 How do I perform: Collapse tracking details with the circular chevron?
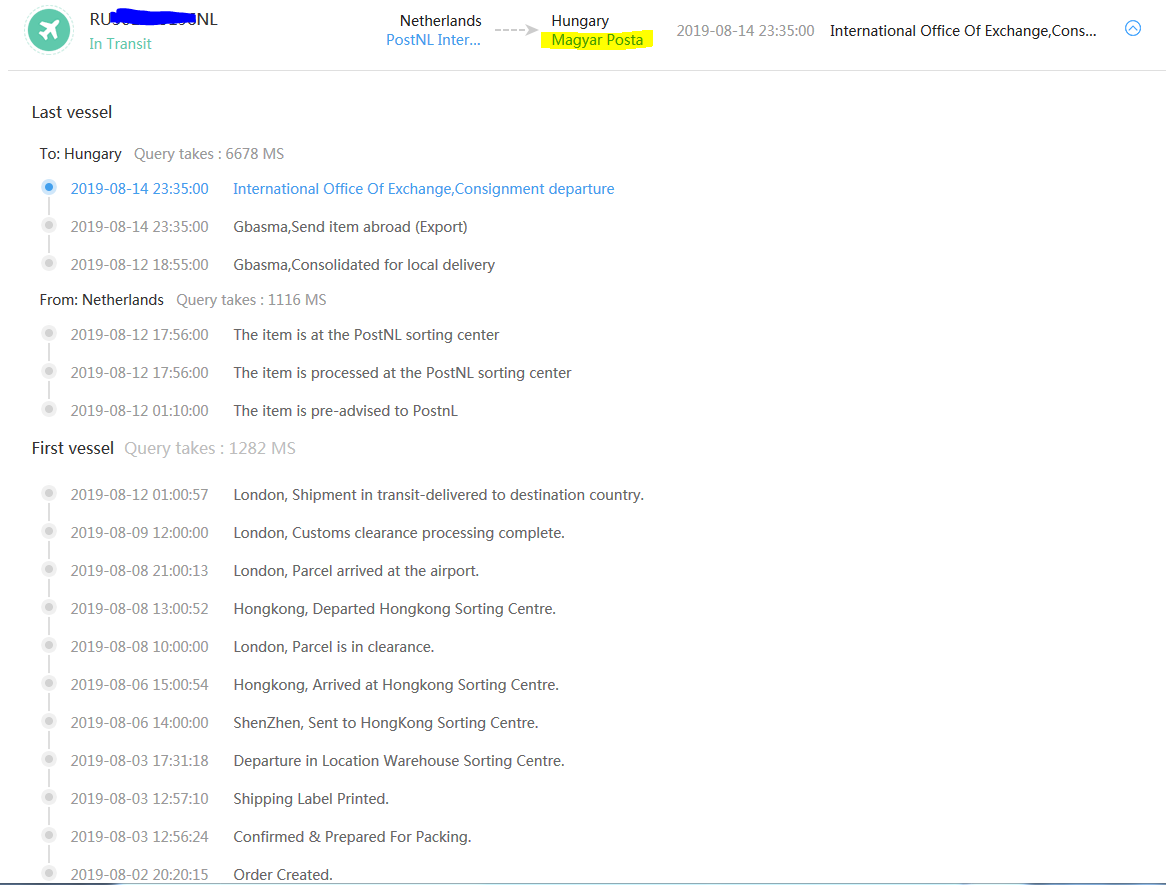1133,28
